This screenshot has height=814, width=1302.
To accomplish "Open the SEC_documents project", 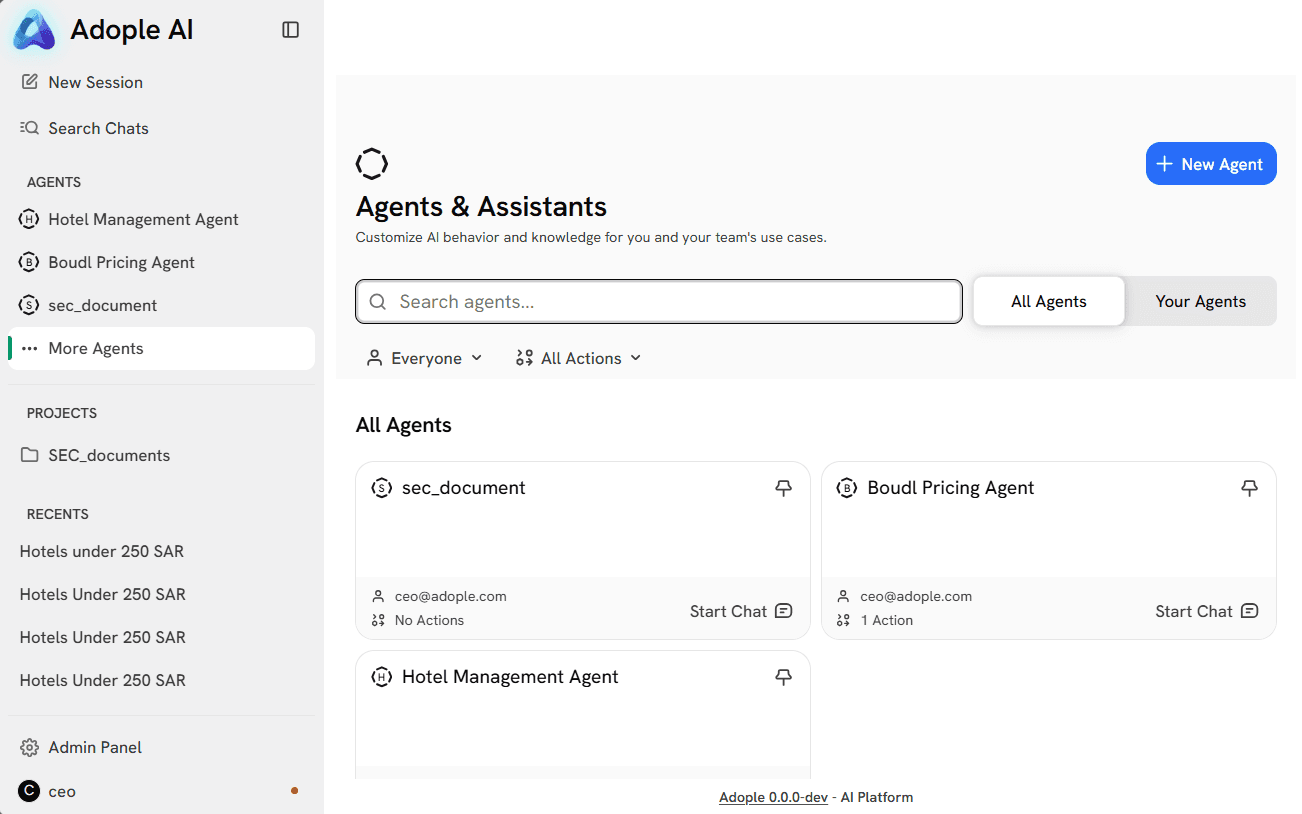I will [161, 455].
